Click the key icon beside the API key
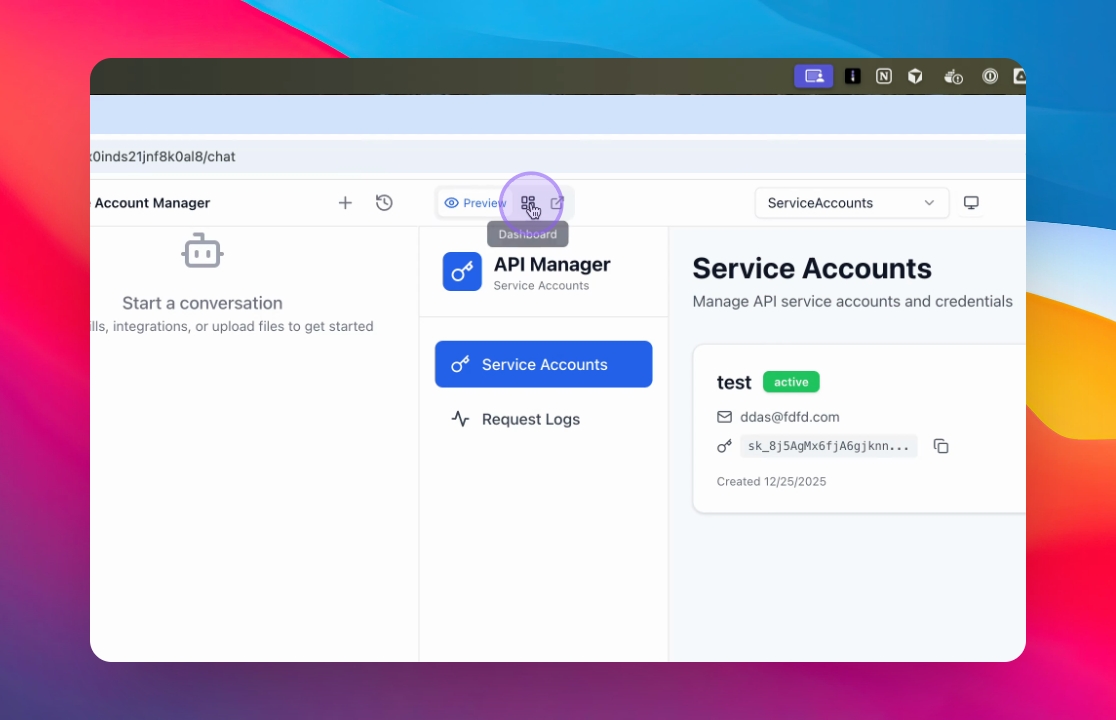Image resolution: width=1116 pixels, height=720 pixels. 725,446
